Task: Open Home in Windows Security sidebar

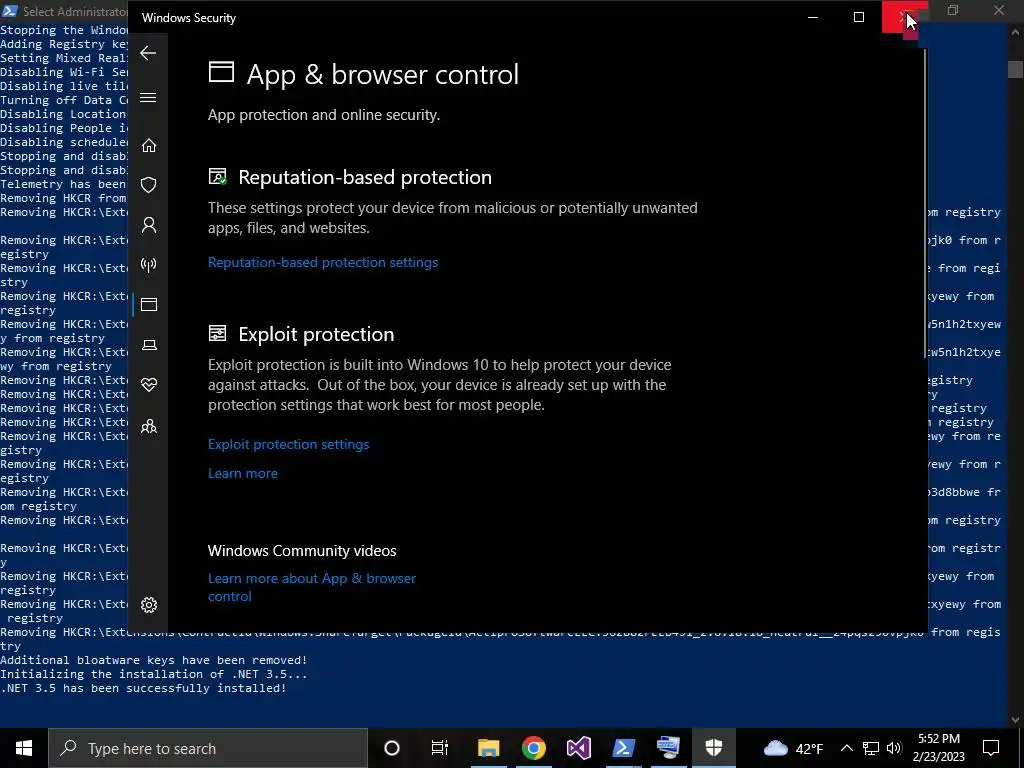Action: pyautogui.click(x=149, y=145)
